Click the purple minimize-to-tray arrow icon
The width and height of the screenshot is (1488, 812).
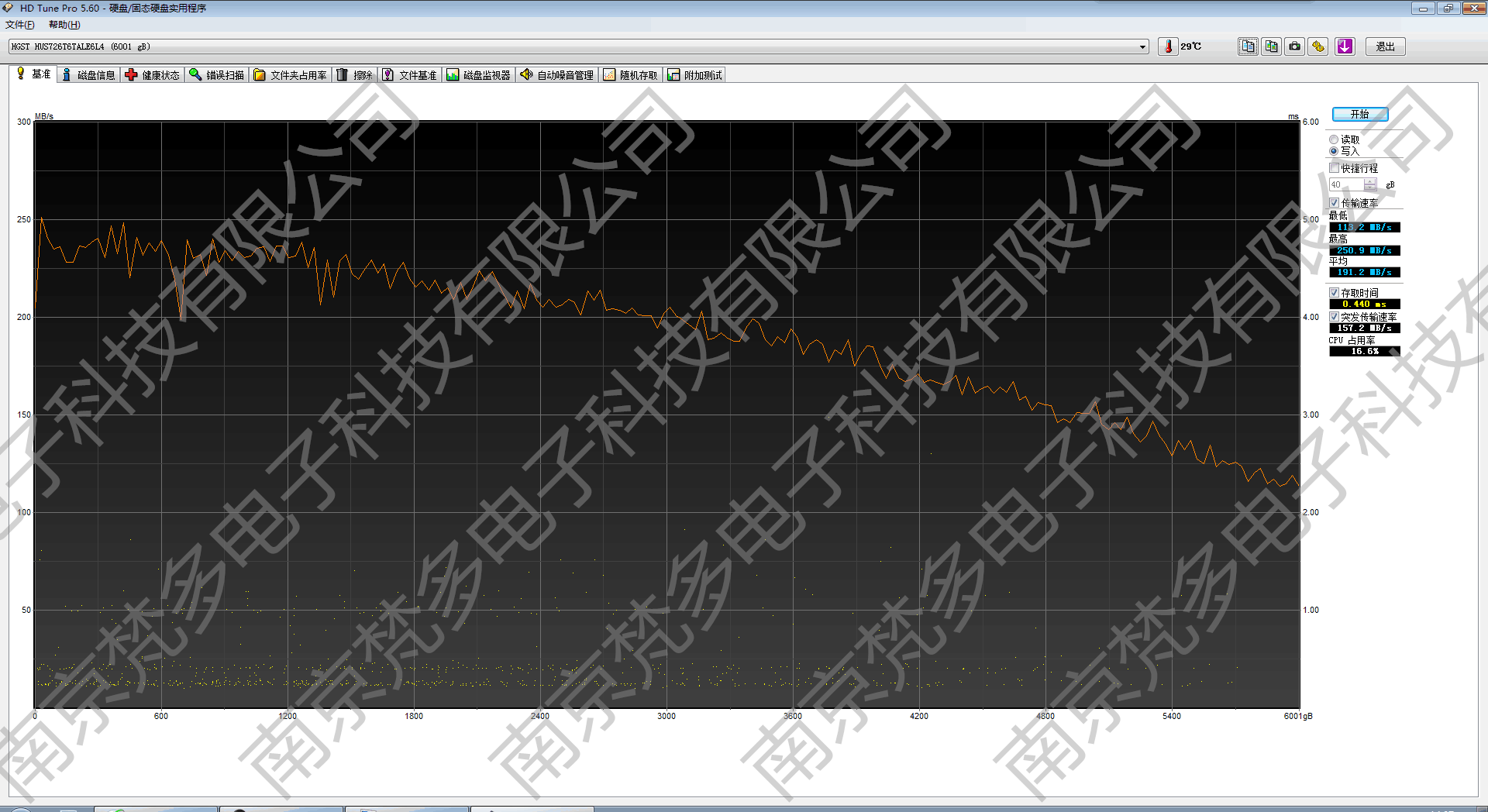[1345, 46]
